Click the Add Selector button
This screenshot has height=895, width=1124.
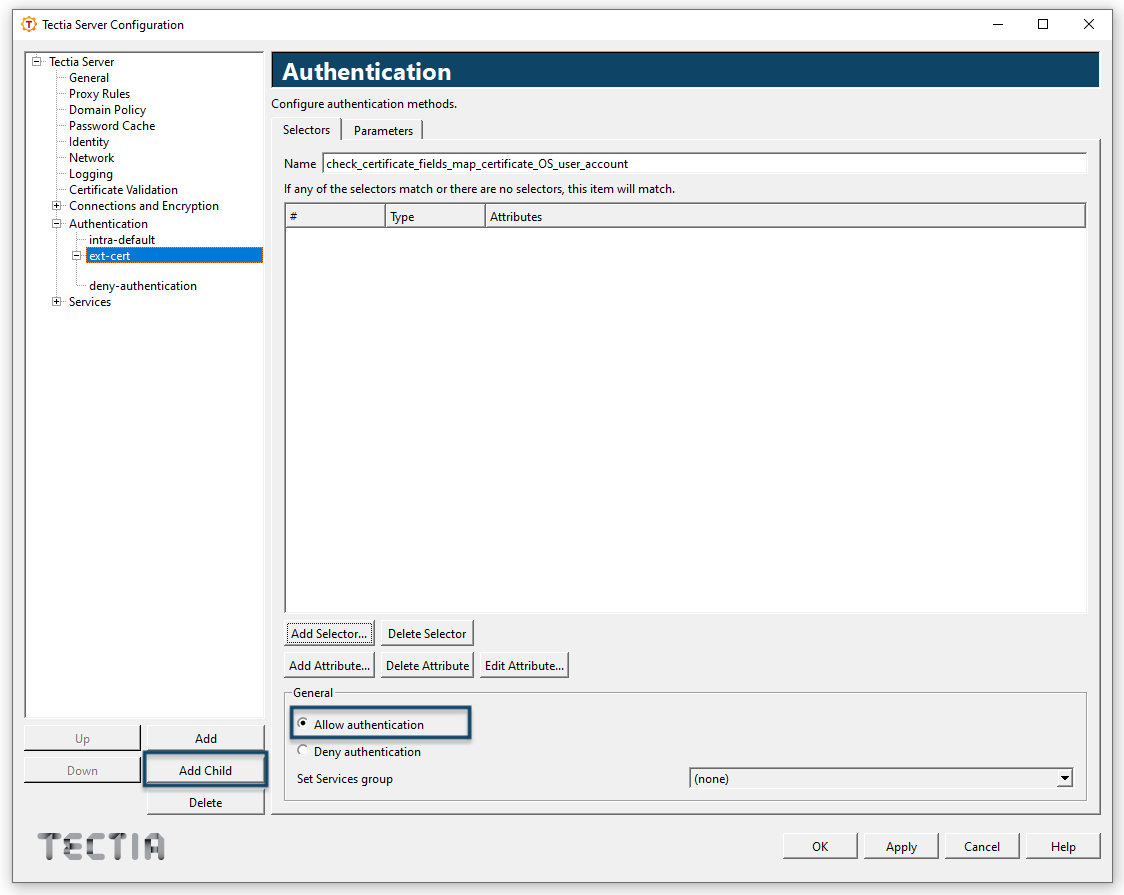point(329,633)
